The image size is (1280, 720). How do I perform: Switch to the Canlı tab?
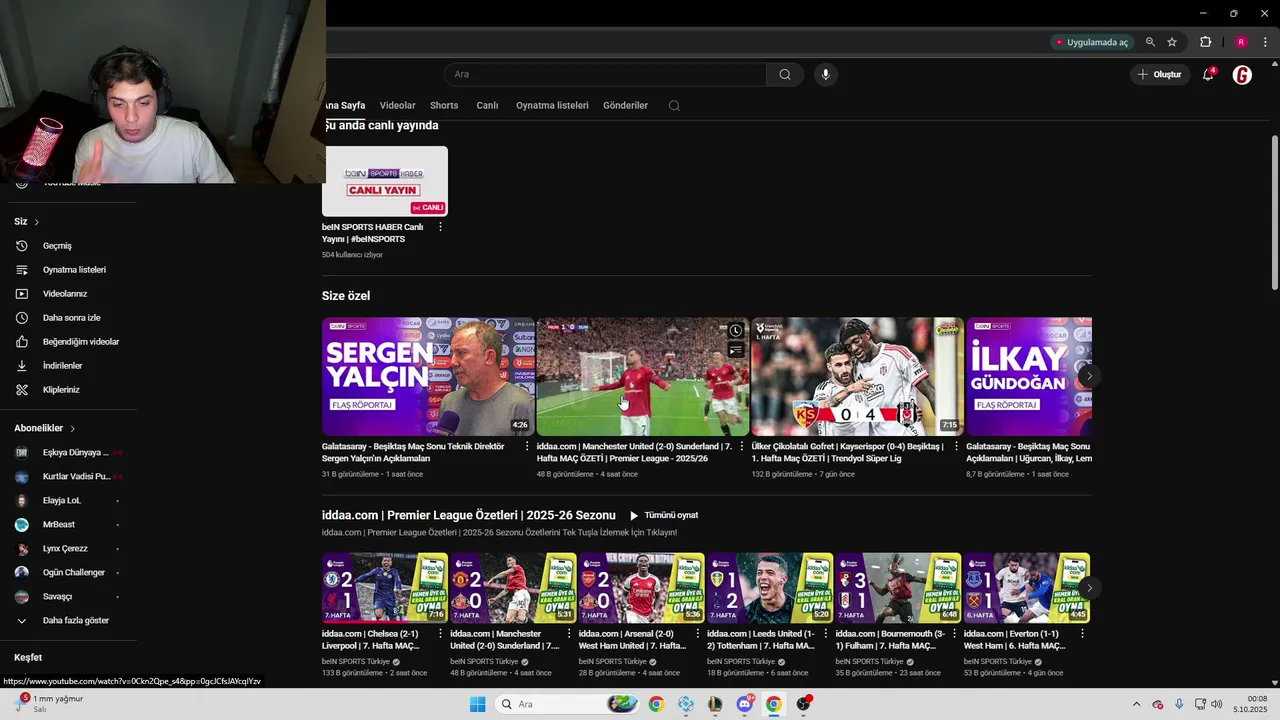point(487,105)
